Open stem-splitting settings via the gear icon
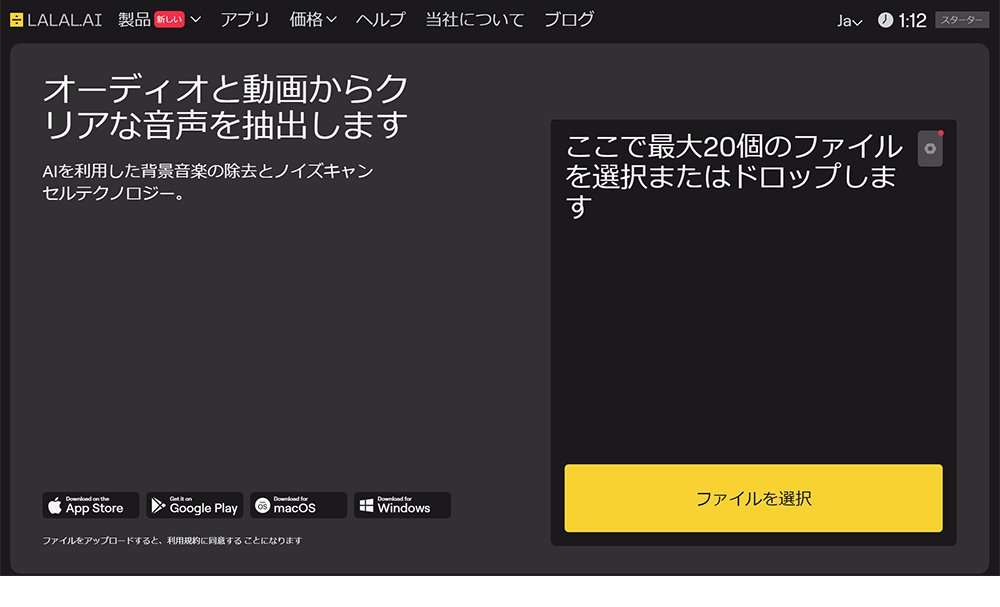The image size is (1000, 607). tap(929, 148)
